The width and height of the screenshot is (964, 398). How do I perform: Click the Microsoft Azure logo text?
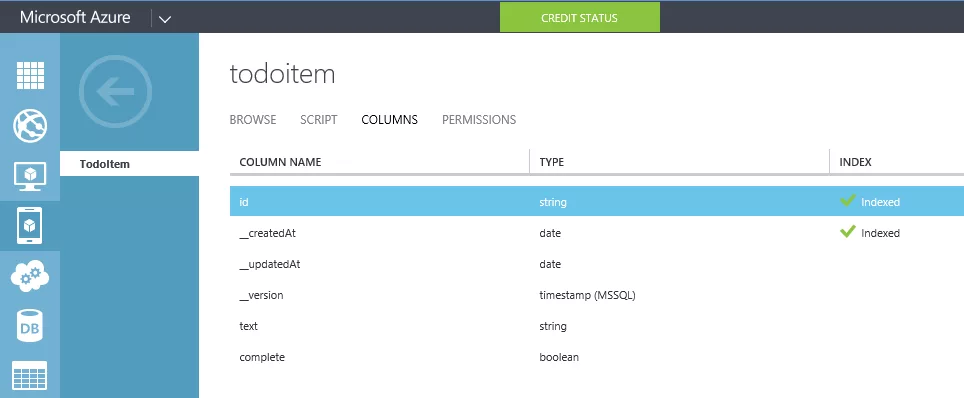(x=75, y=17)
